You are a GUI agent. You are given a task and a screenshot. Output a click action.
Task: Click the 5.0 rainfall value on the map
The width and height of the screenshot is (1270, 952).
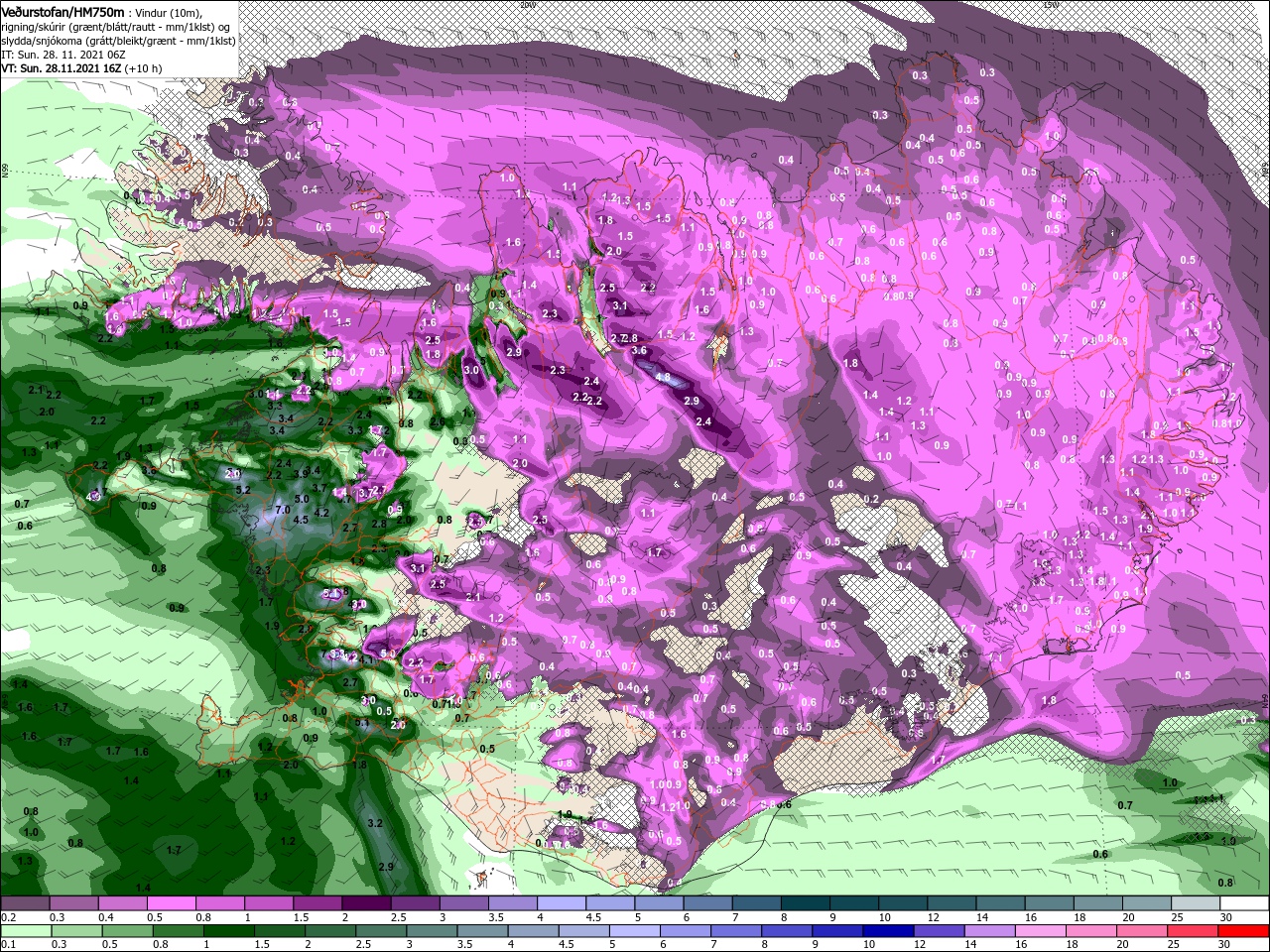click(302, 499)
